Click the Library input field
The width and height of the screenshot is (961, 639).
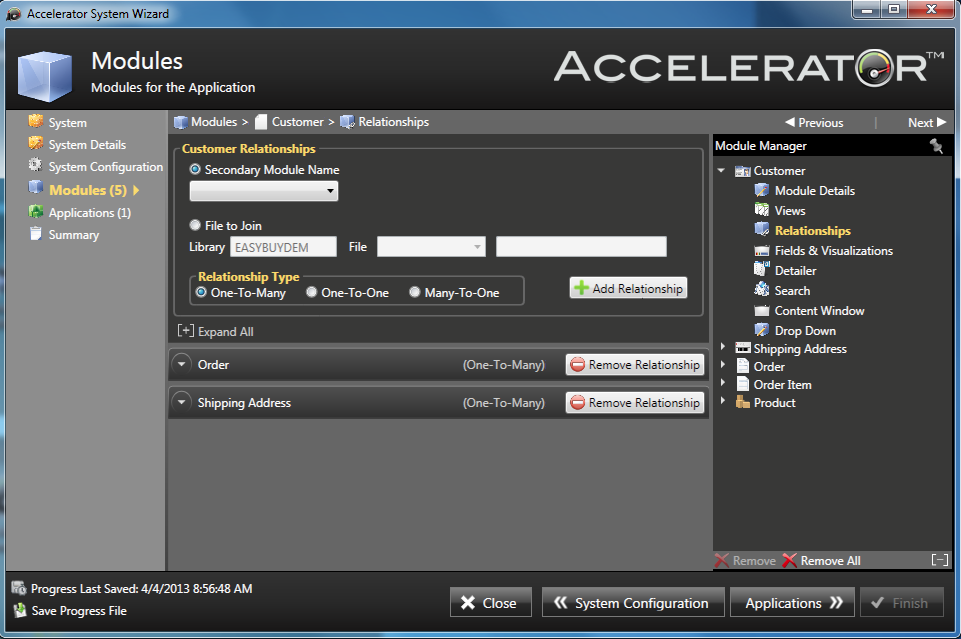(x=283, y=247)
